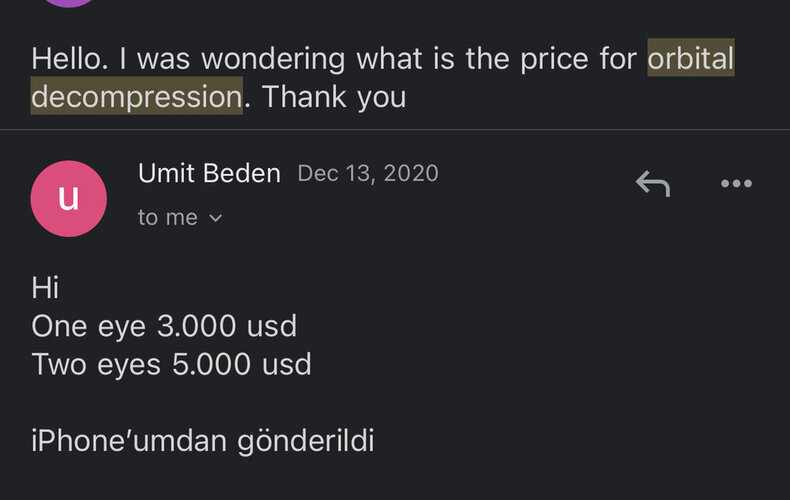Tap the '3.000' amount in the reply

(196, 326)
